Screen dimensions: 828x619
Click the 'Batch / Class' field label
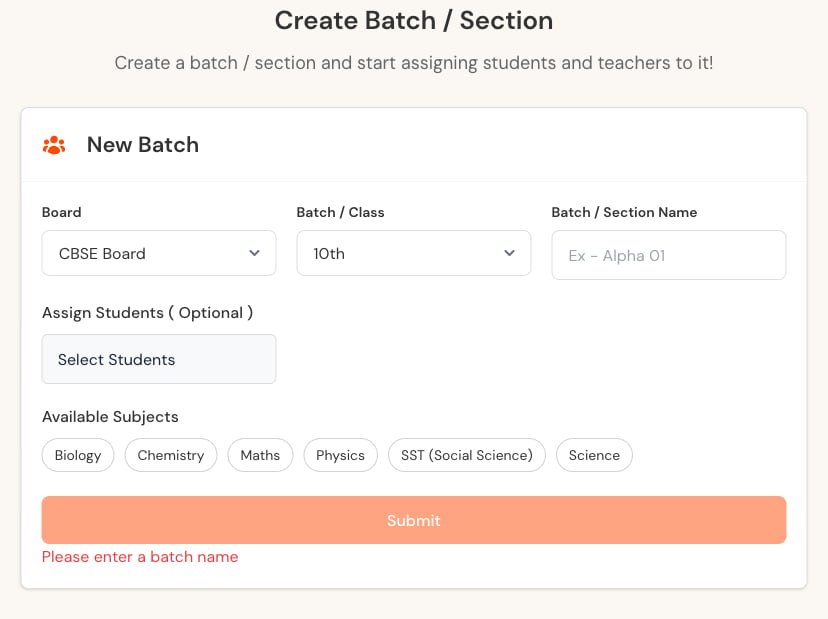[341, 212]
